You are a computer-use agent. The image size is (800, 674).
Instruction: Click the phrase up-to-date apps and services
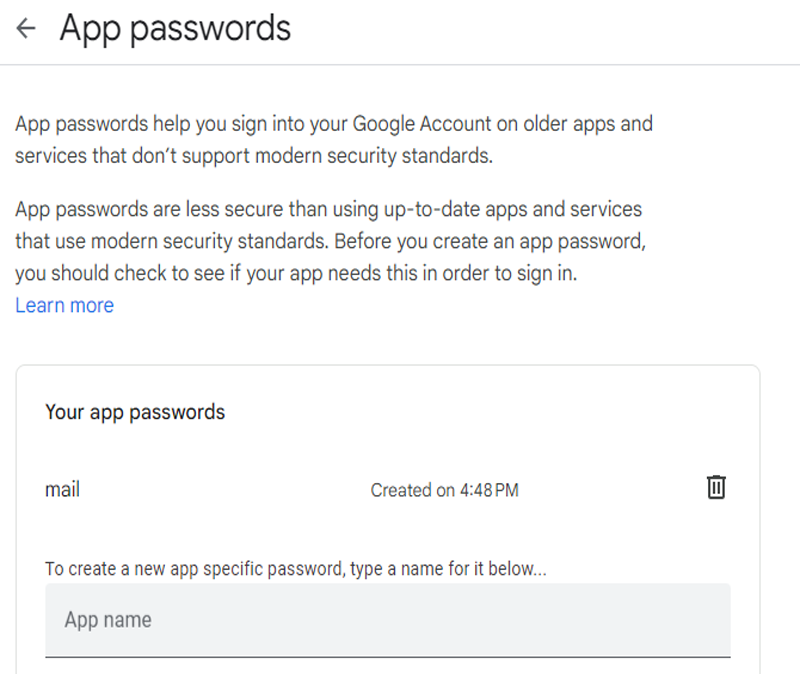coord(513,210)
